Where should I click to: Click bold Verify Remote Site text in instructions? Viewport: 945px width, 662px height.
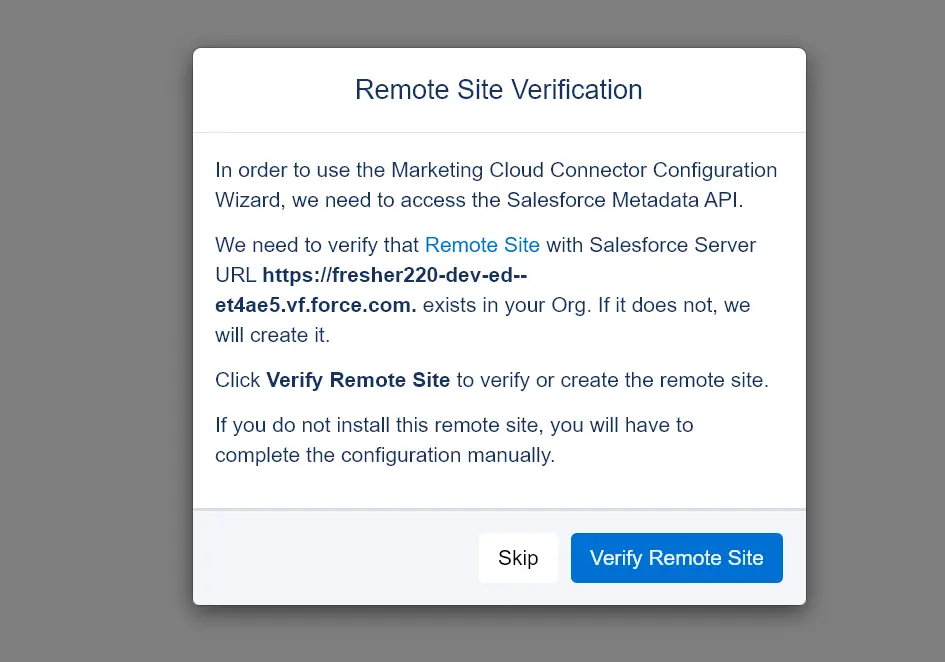tap(358, 381)
